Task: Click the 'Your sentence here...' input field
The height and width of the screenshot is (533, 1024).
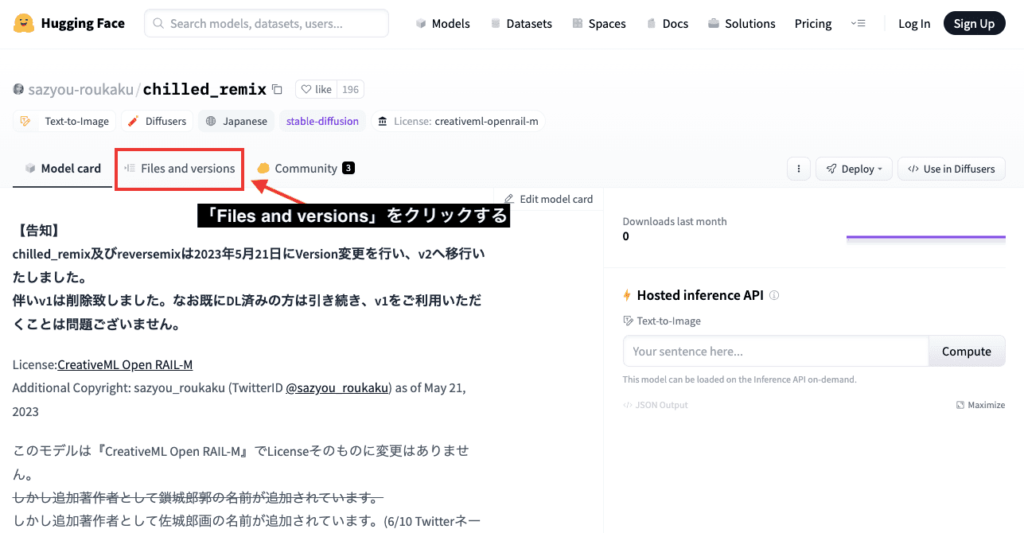Action: point(775,351)
